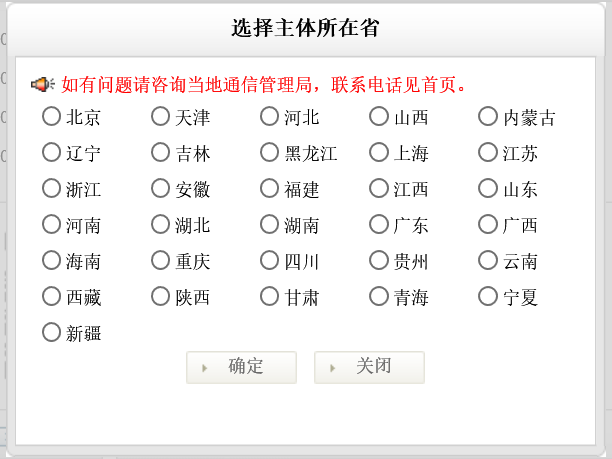
Task: Select the 广东 radio button
Action: (x=379, y=225)
